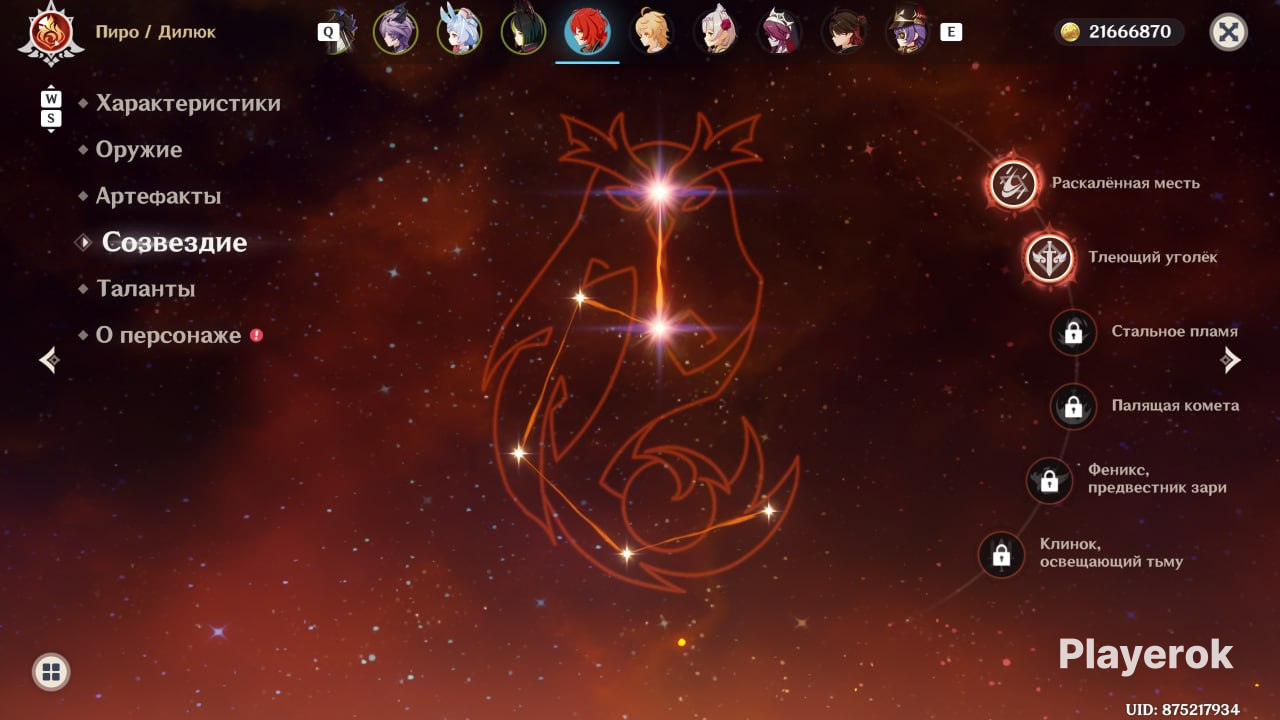This screenshot has width=1280, height=720.
Task: Select the portrait partly behind the Q key
Action: (345, 32)
